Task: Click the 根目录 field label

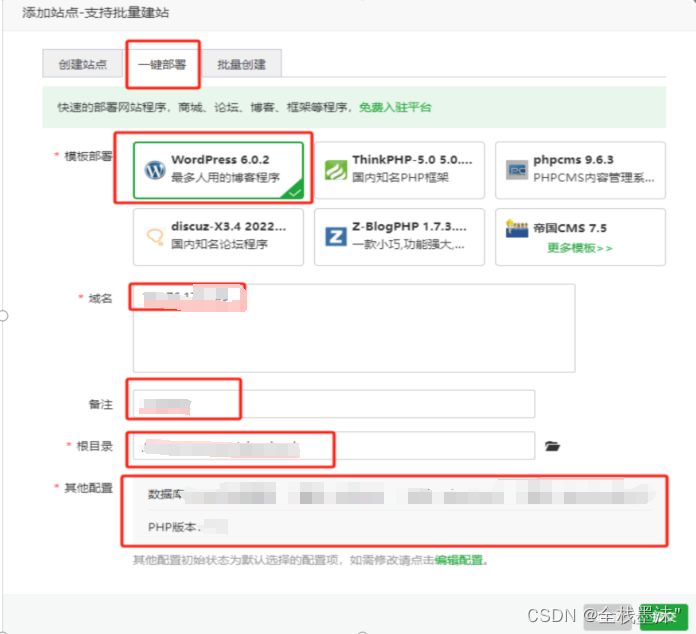Action: click(94, 446)
